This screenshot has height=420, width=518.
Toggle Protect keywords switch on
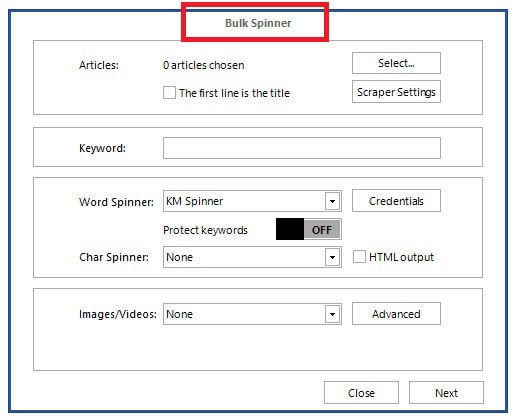click(x=308, y=229)
